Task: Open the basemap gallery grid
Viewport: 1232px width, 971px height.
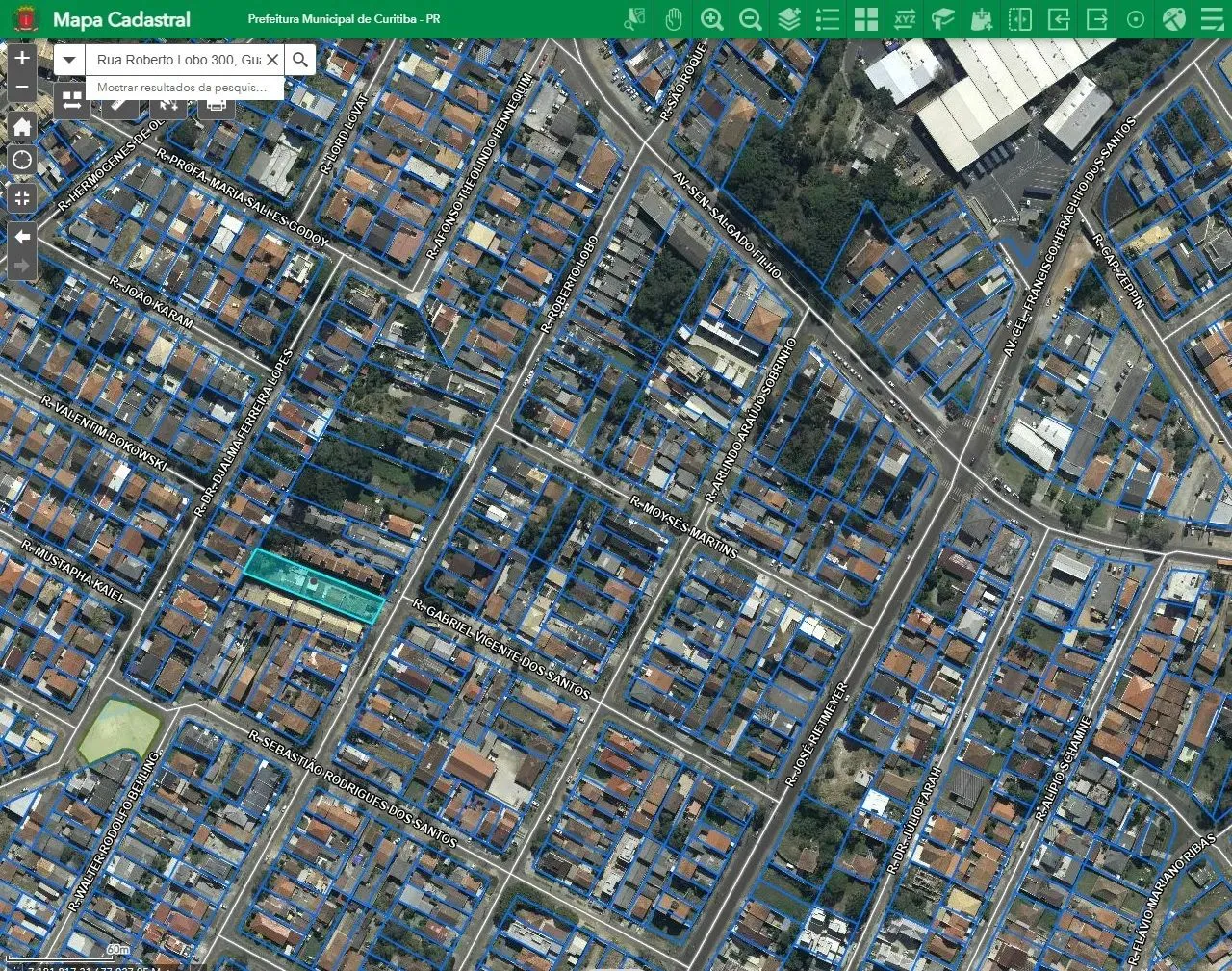Action: pyautogui.click(x=865, y=19)
